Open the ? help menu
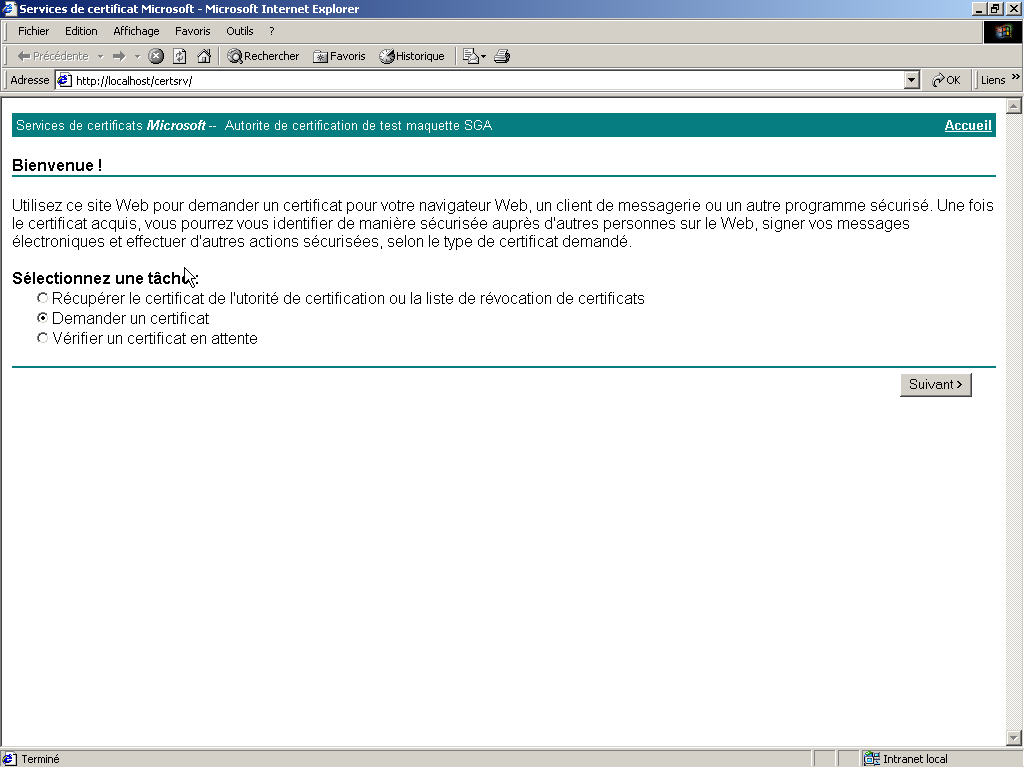1024x768 pixels. (272, 31)
